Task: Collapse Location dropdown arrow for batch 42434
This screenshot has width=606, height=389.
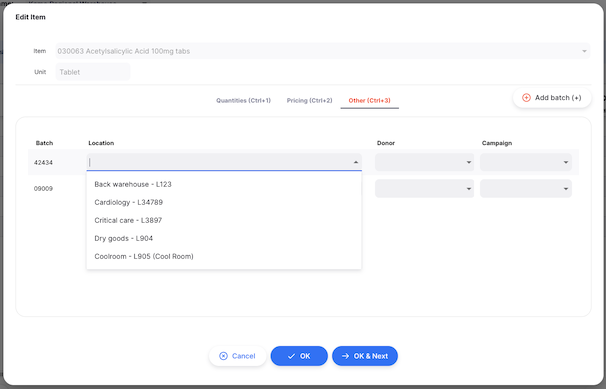Action: pyautogui.click(x=356, y=162)
